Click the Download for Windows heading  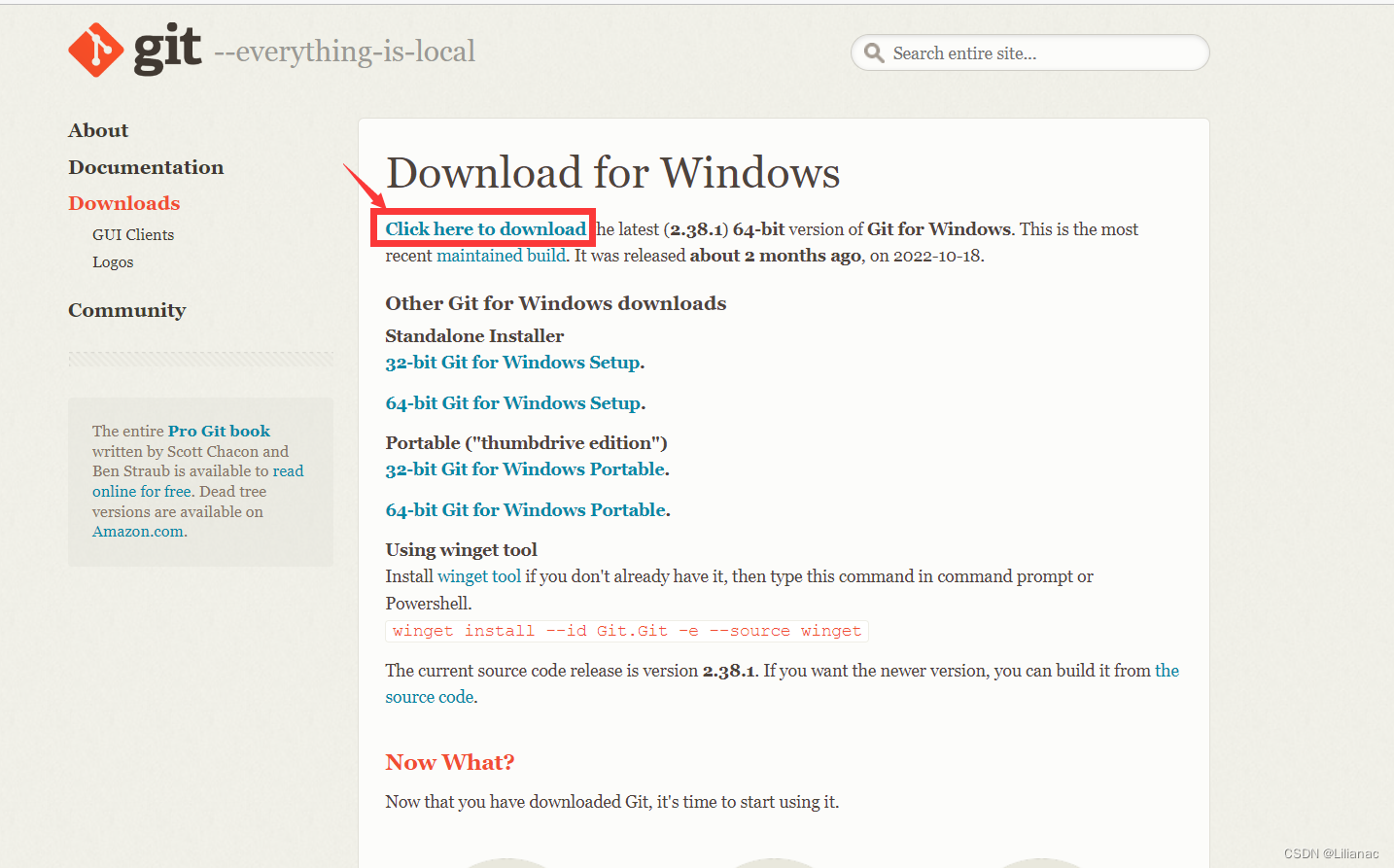pos(612,173)
